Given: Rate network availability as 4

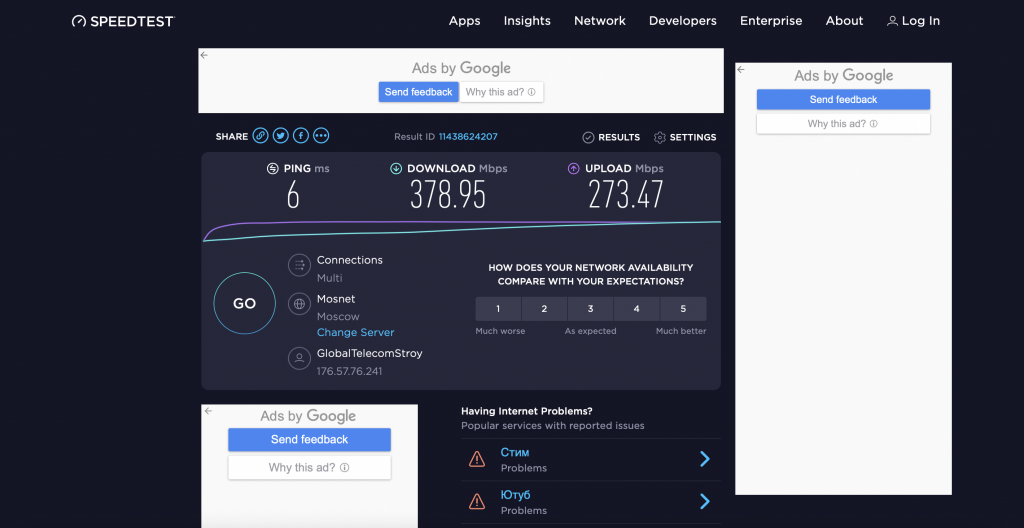Looking at the screenshot, I should (x=637, y=309).
